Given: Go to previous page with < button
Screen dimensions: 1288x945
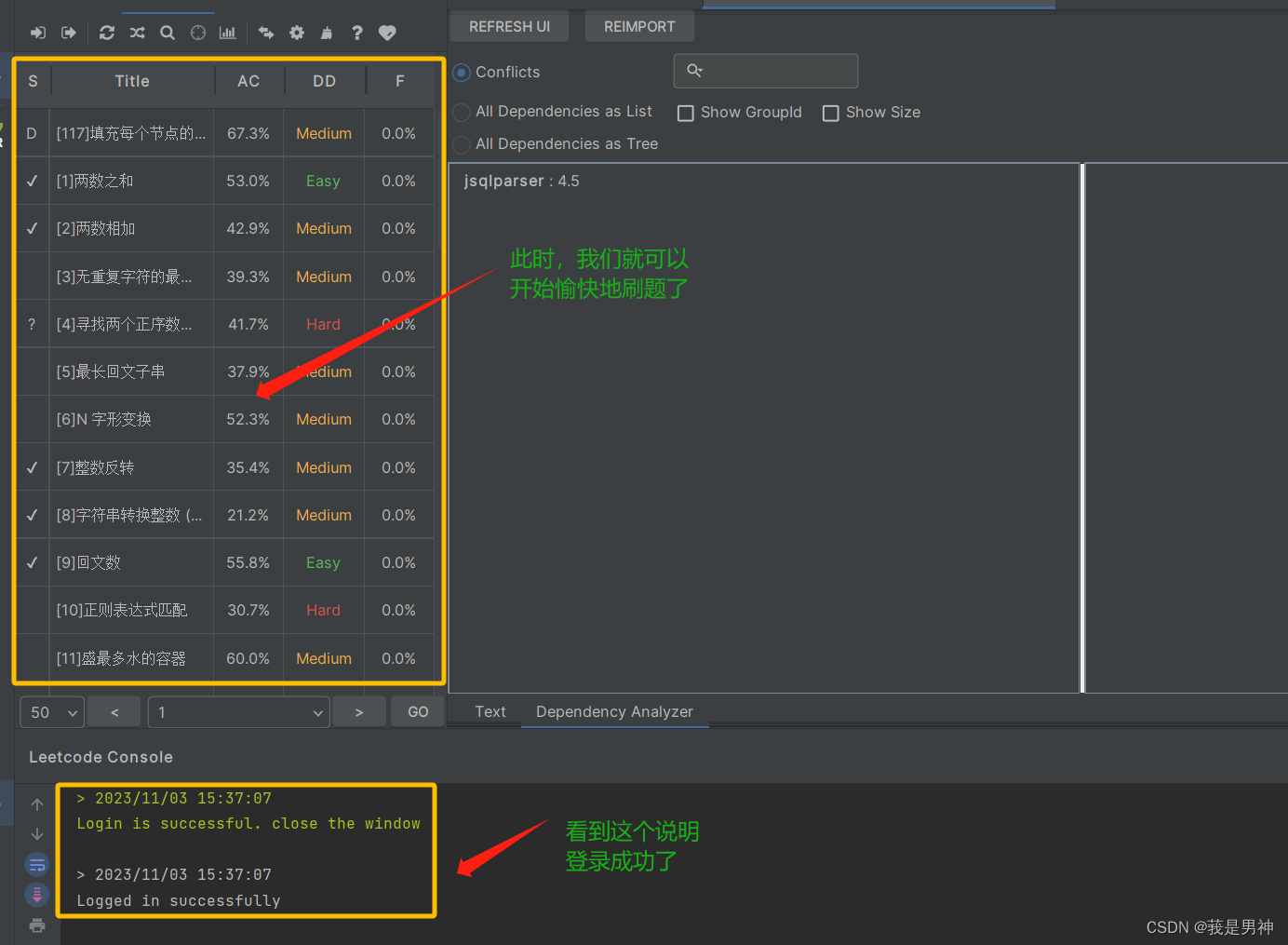Looking at the screenshot, I should (114, 712).
